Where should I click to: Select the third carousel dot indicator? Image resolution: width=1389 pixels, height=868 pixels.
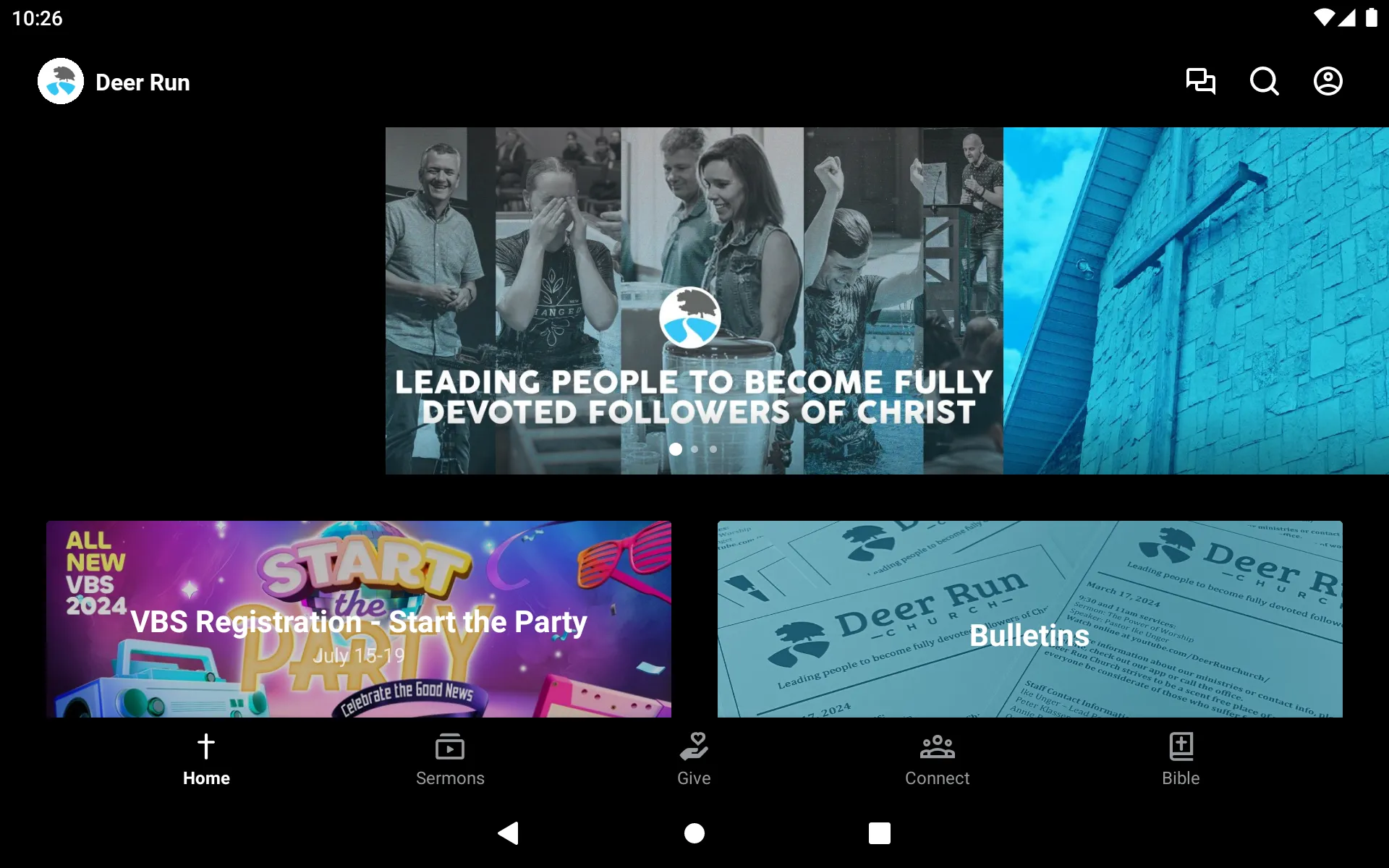point(713,449)
